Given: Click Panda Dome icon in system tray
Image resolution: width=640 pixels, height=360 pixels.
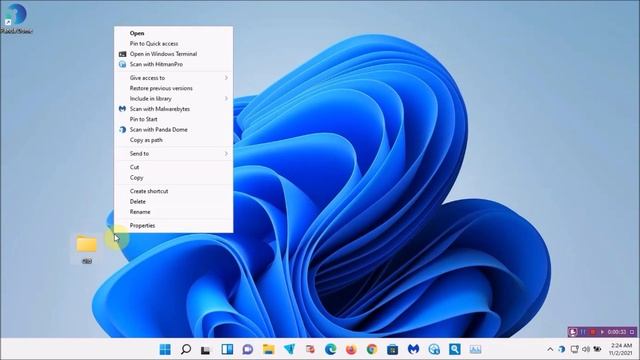Looking at the screenshot, I should pos(562,349).
